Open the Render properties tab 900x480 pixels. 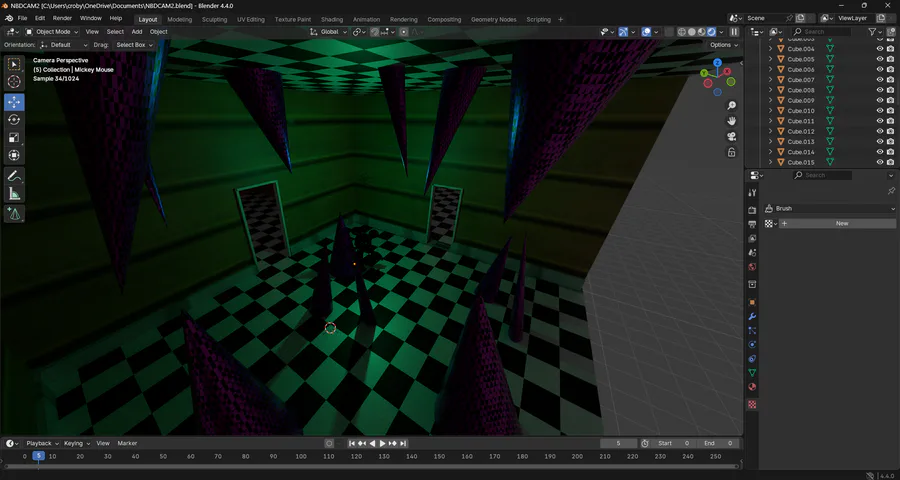click(x=752, y=210)
